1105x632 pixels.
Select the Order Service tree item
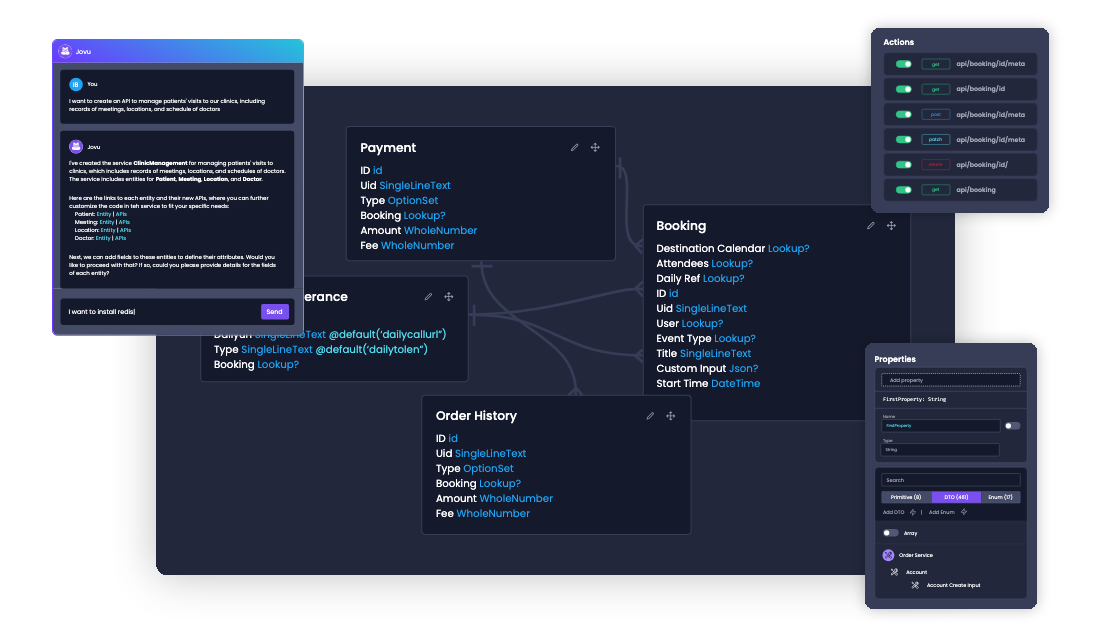tap(915, 555)
